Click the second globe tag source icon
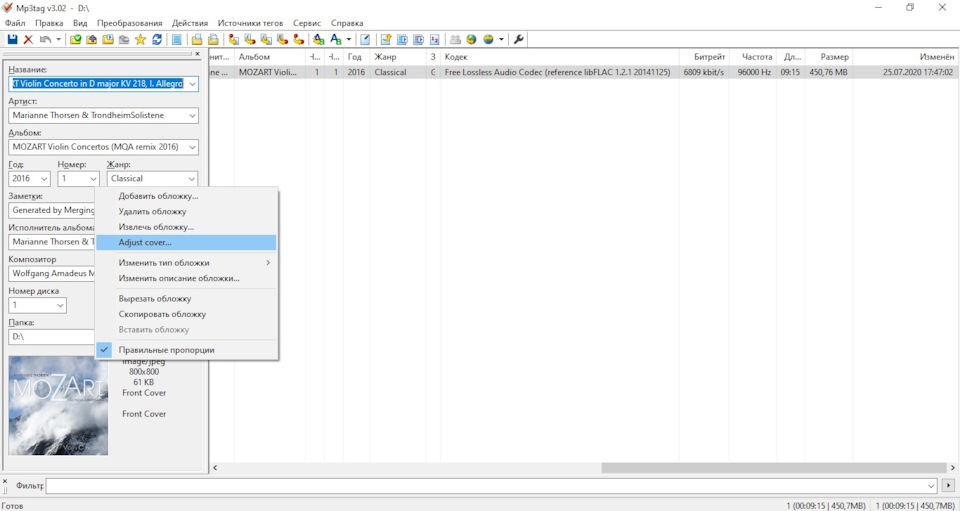Viewport: 960px width, 511px height. [x=487, y=39]
